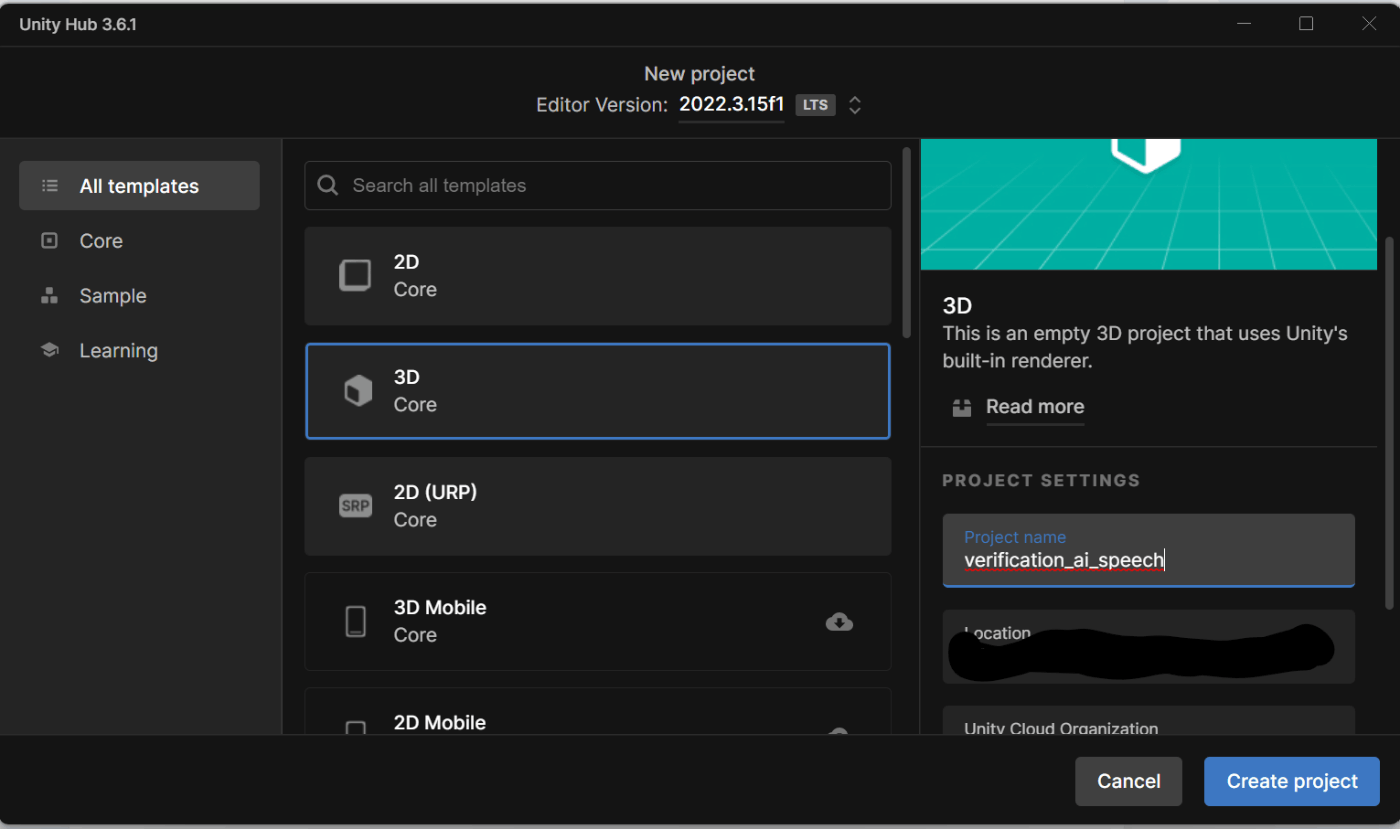The height and width of the screenshot is (829, 1400).
Task: Click the Cancel button
Action: [1128, 781]
